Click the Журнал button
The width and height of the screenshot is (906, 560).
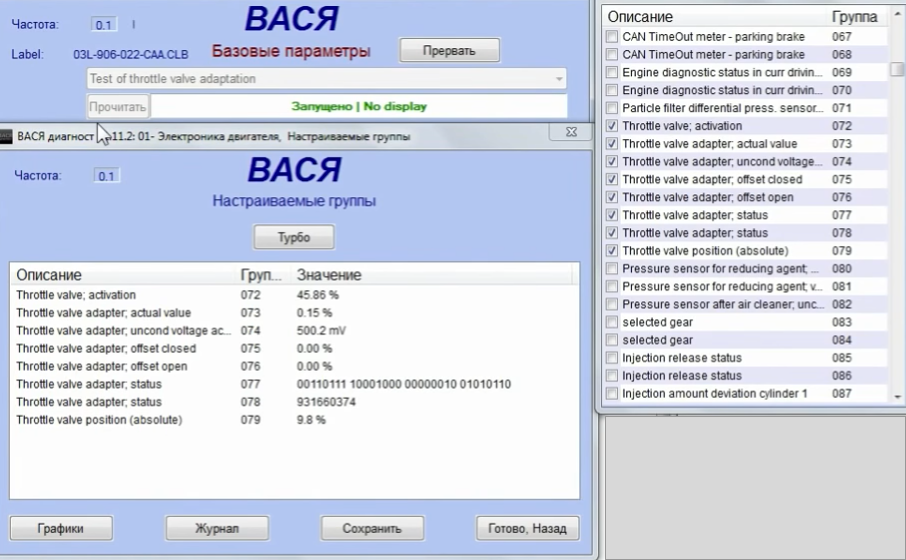click(x=217, y=528)
